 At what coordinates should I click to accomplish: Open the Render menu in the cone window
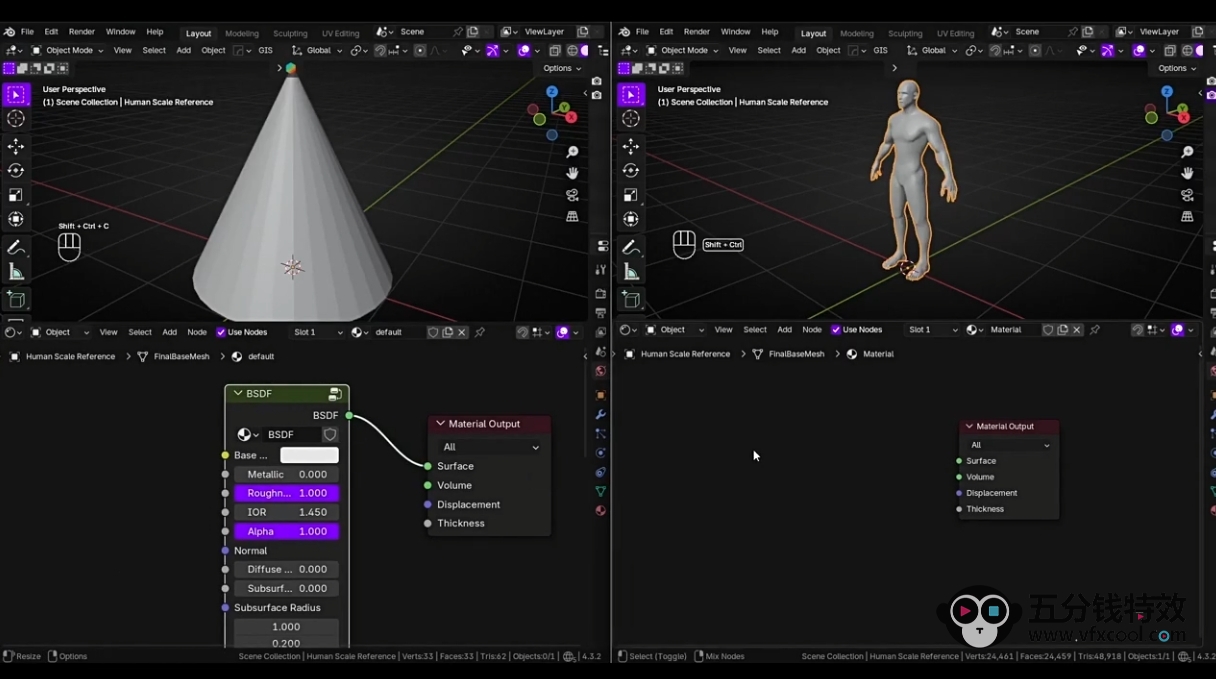[x=82, y=32]
